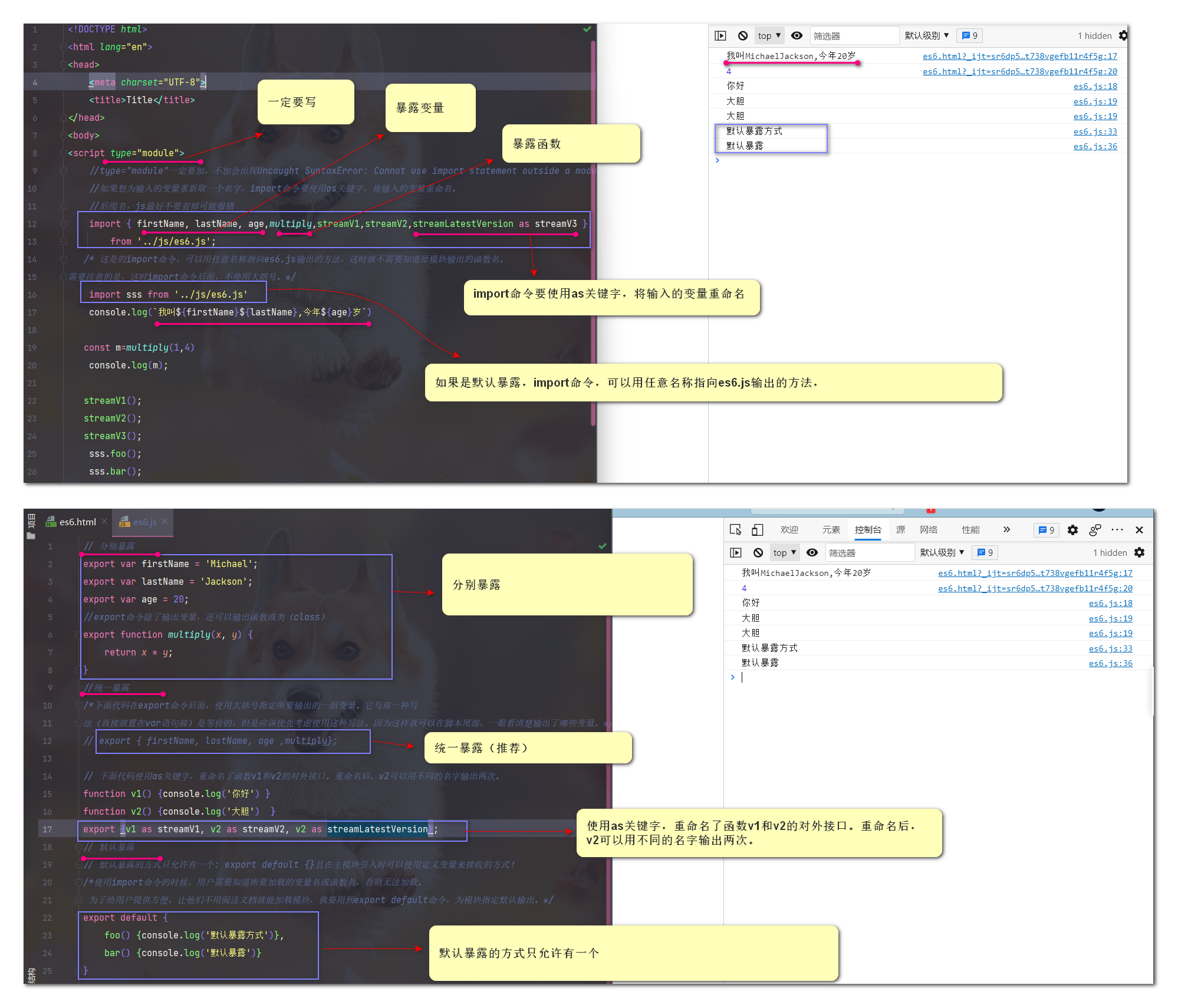The width and height of the screenshot is (1178, 1008).
Task: Toggle console sidebar in upper console toolbar
Action: (x=720, y=36)
